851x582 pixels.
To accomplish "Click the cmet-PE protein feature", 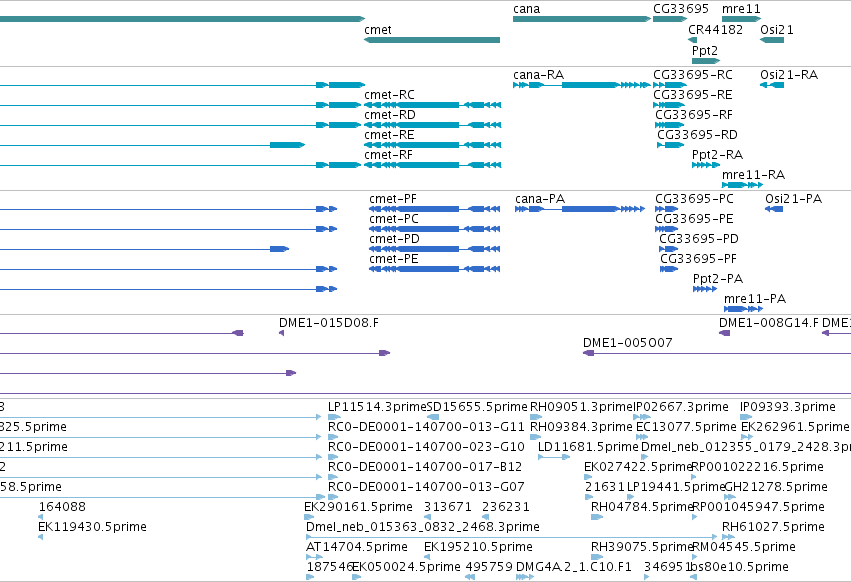I will (435, 269).
